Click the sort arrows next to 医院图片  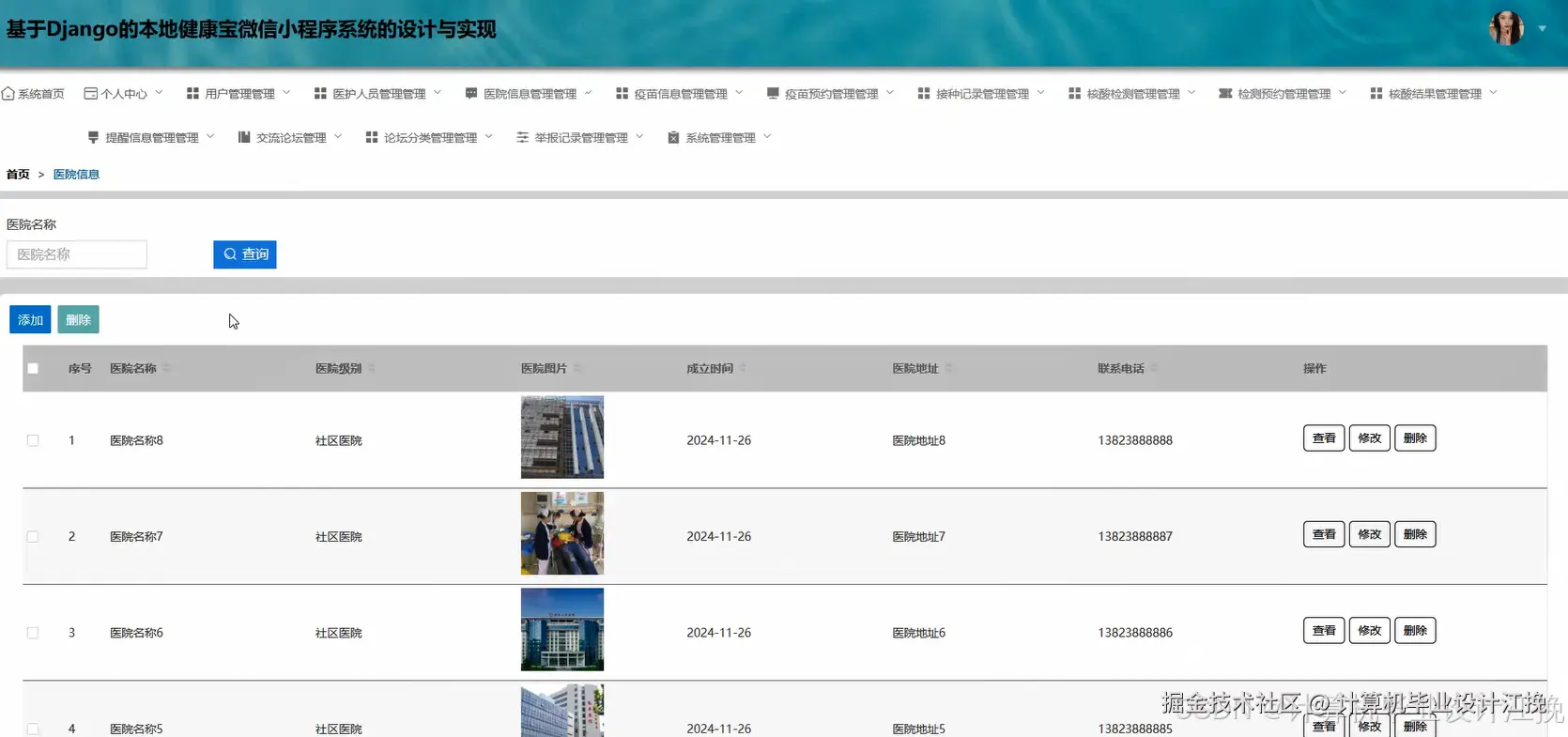pyautogui.click(x=577, y=368)
